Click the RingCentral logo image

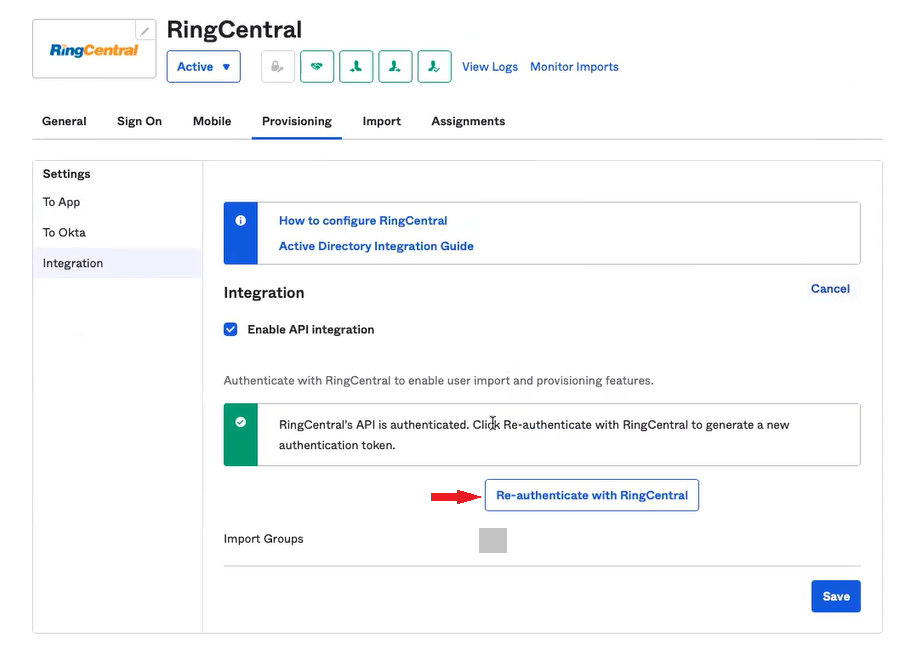(94, 50)
